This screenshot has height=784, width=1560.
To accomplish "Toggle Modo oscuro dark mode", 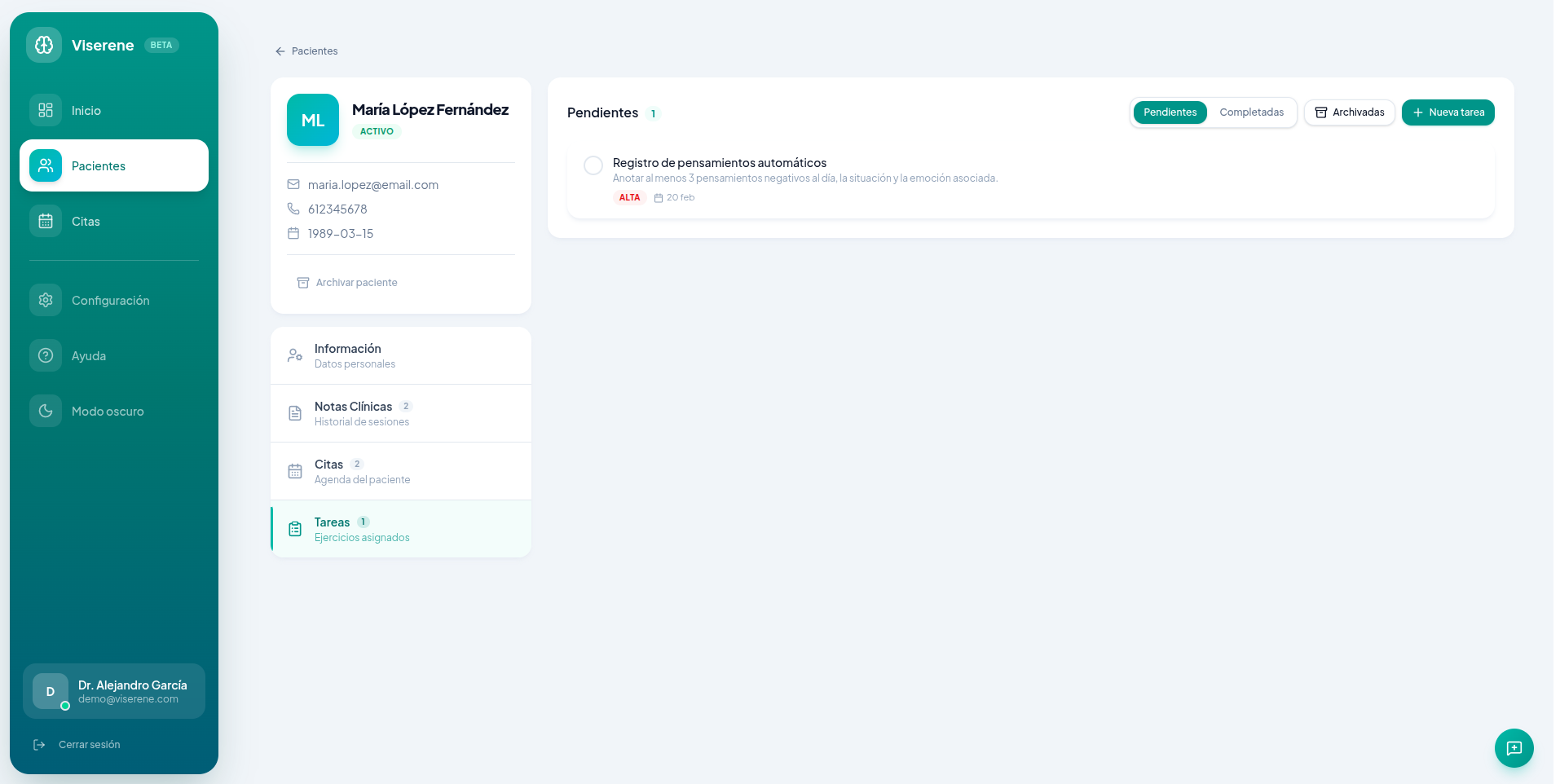I will (107, 412).
